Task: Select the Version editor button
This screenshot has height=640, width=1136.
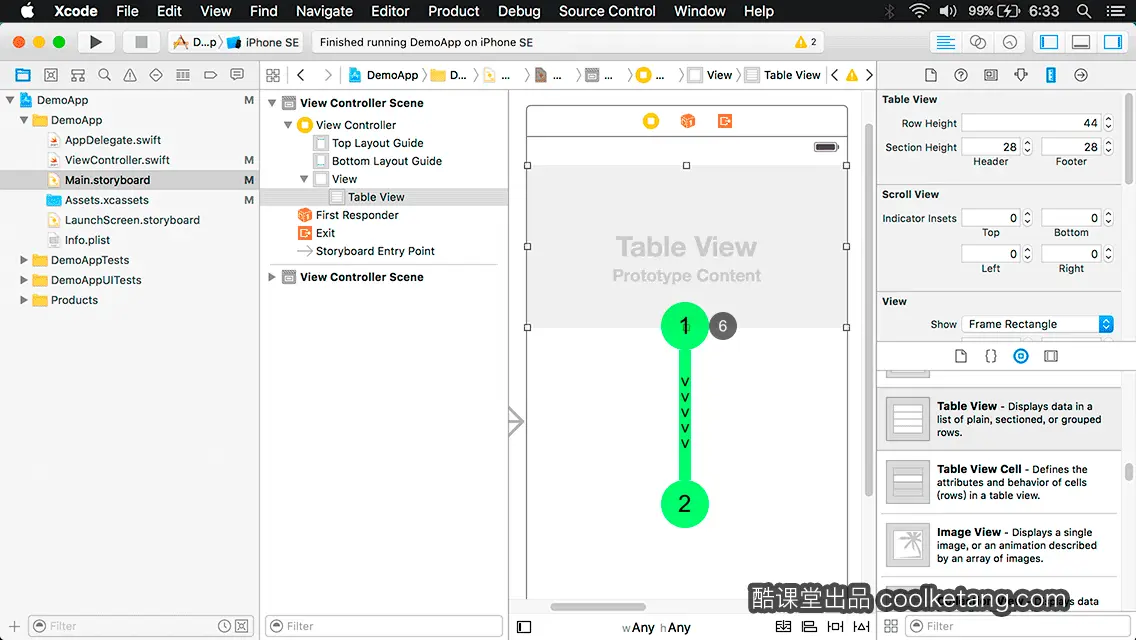Action: (x=1009, y=42)
